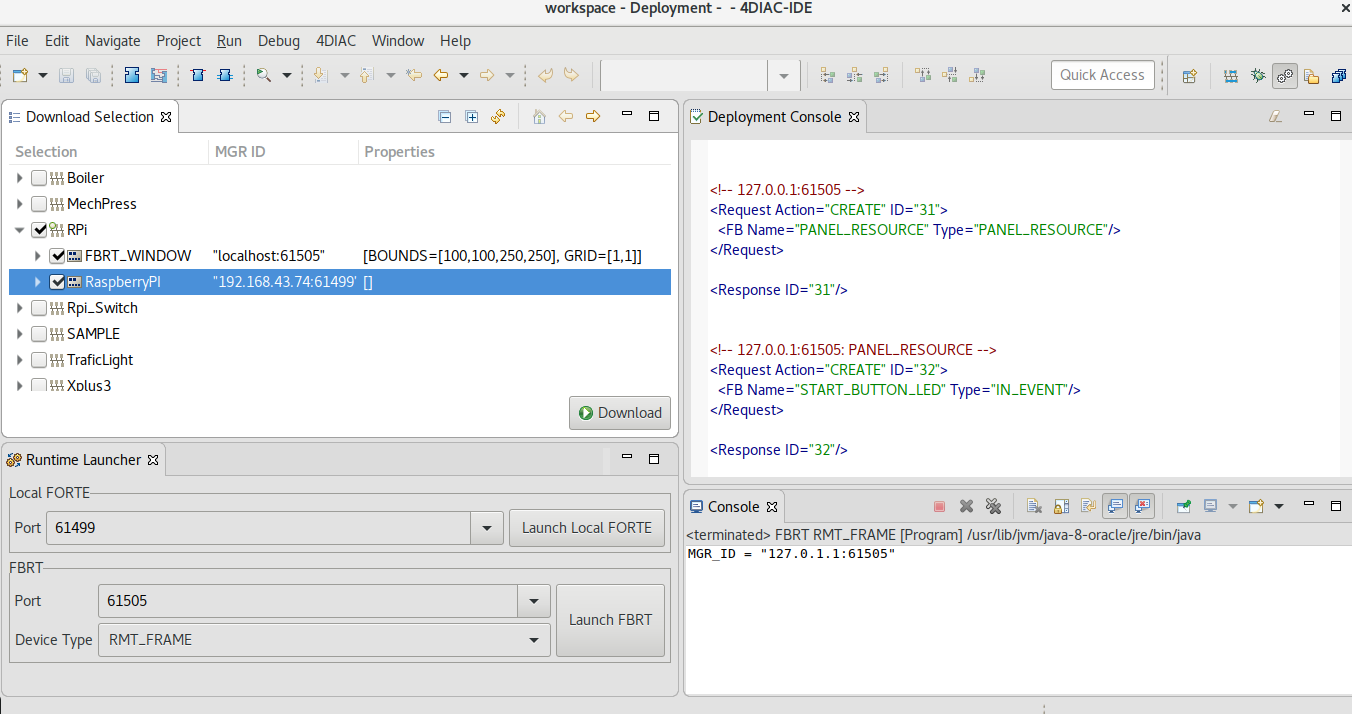Uncheck the RaspberryPI checkbox
Image resolution: width=1352 pixels, height=714 pixels.
coord(57,282)
